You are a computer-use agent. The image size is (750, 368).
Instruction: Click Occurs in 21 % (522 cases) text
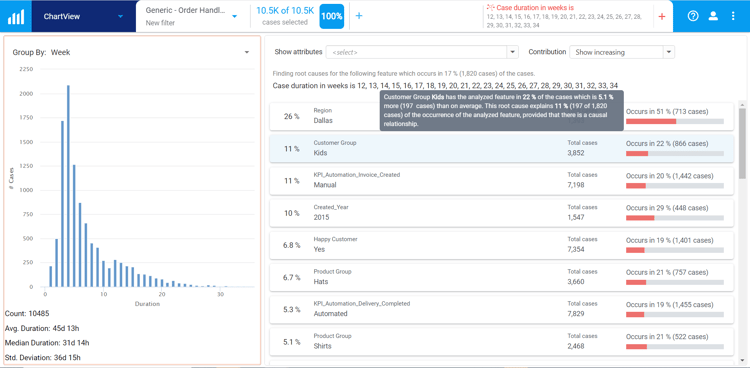click(x=666, y=337)
